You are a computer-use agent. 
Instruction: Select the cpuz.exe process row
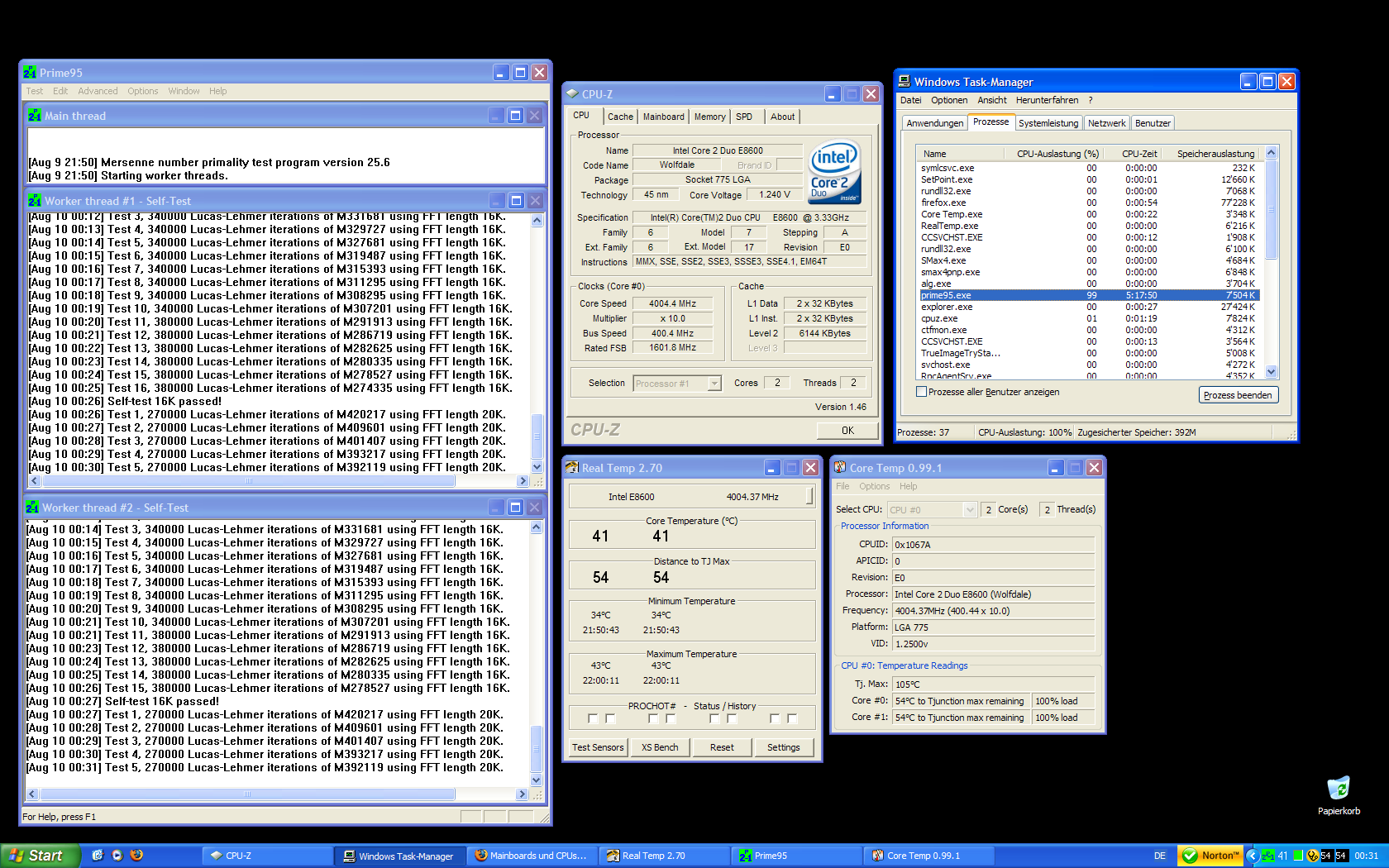[1089, 318]
